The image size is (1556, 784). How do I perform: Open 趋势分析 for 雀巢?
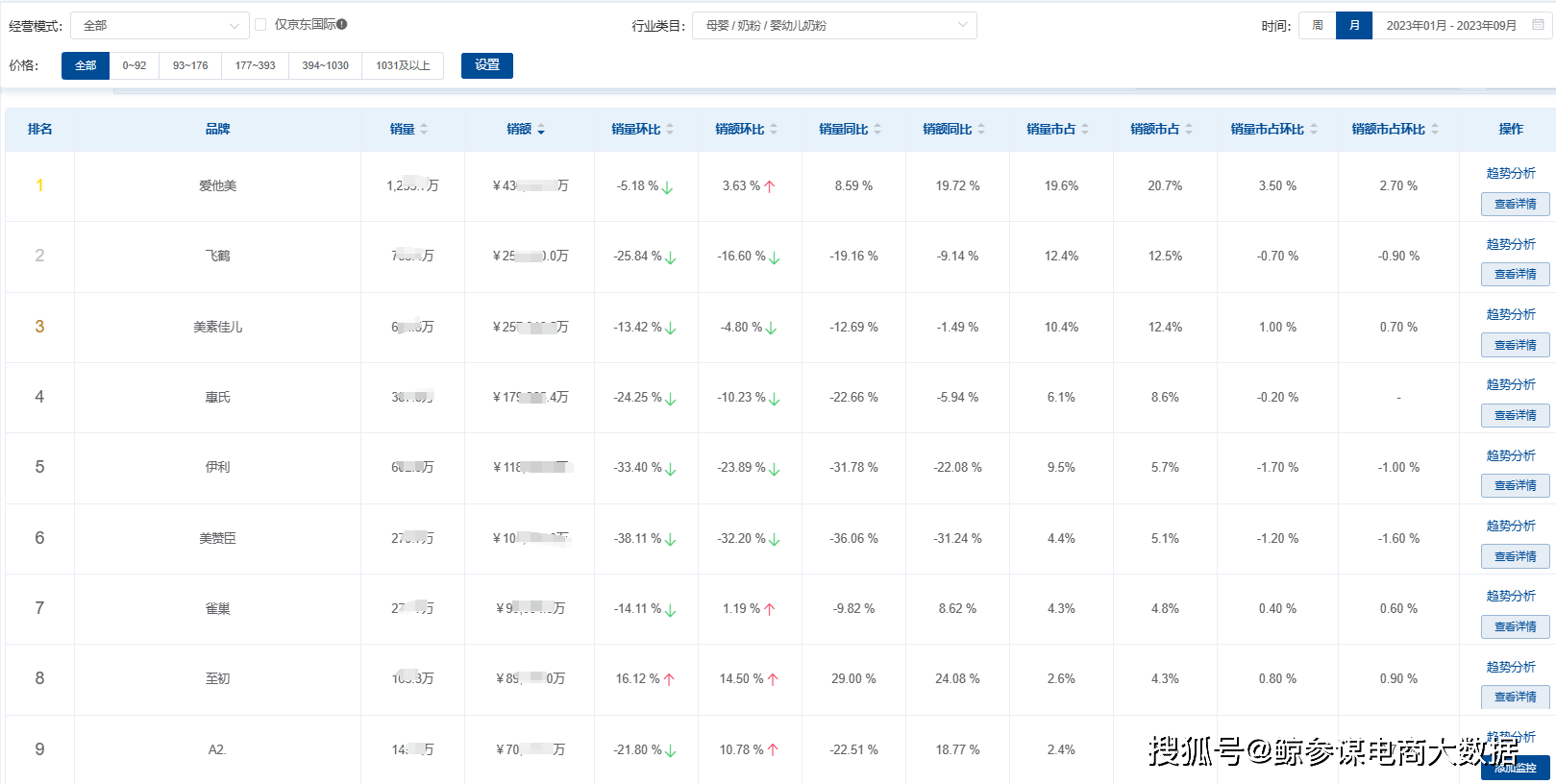[1511, 596]
